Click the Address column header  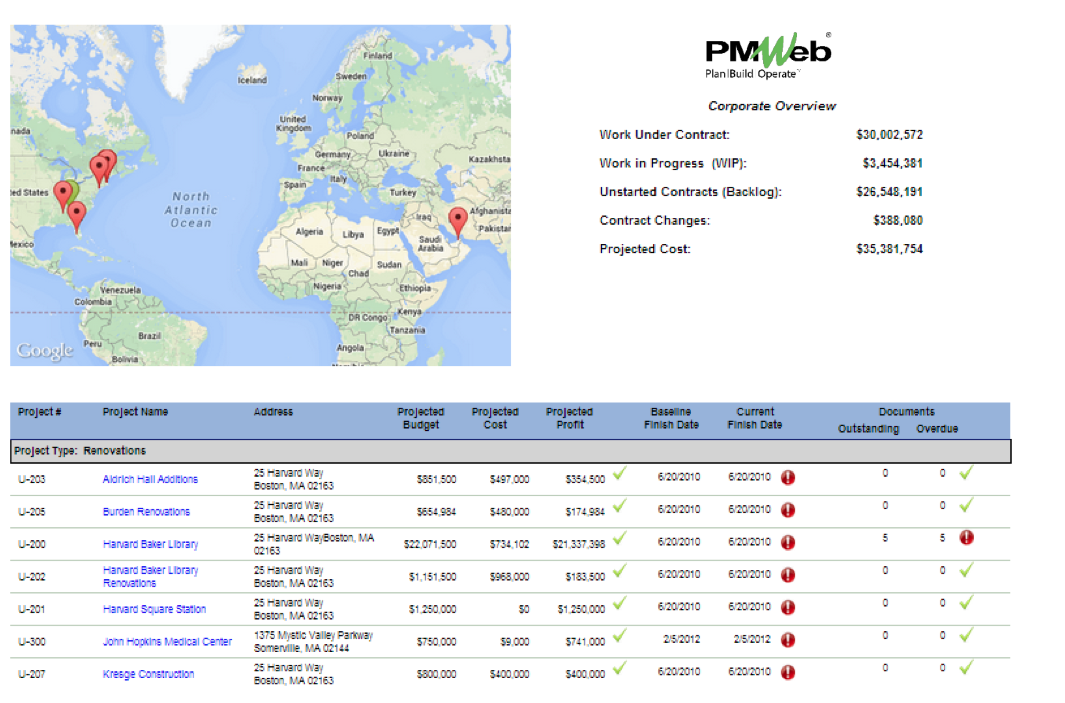pyautogui.click(x=273, y=412)
